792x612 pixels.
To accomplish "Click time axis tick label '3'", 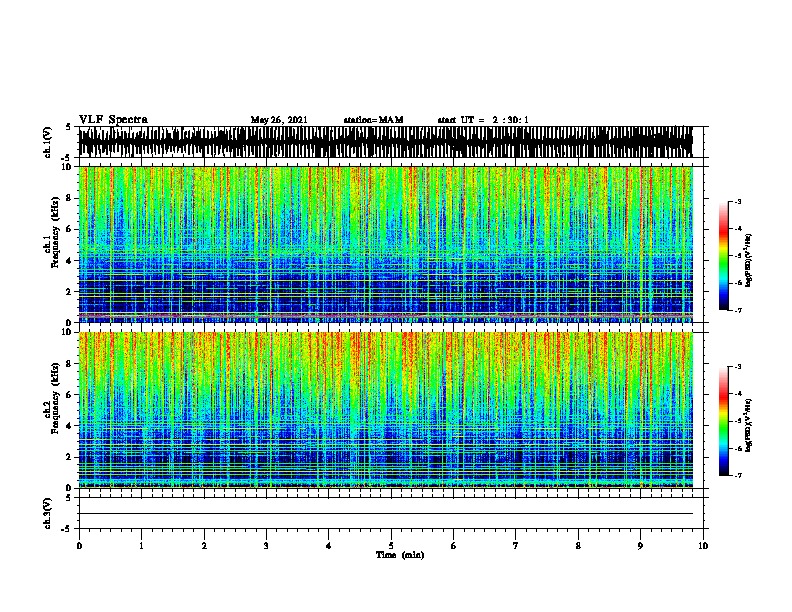I will [266, 546].
